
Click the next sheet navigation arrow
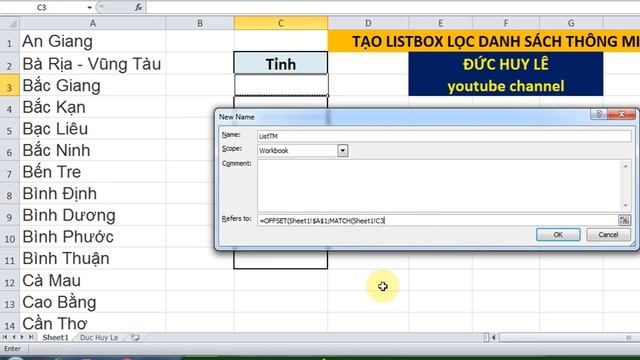(22, 337)
